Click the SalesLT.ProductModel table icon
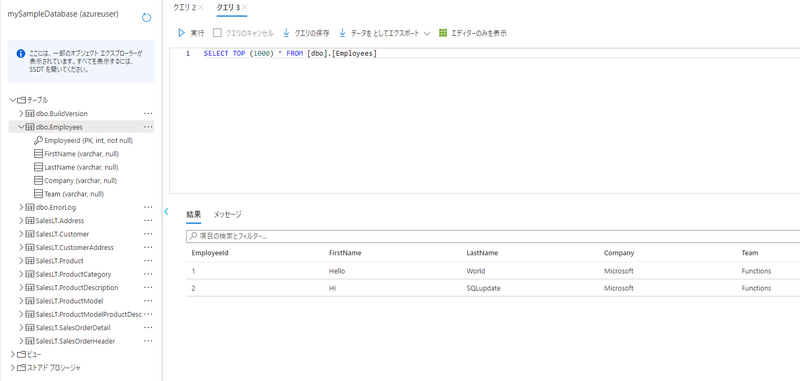This screenshot has width=800, height=381. (x=30, y=301)
